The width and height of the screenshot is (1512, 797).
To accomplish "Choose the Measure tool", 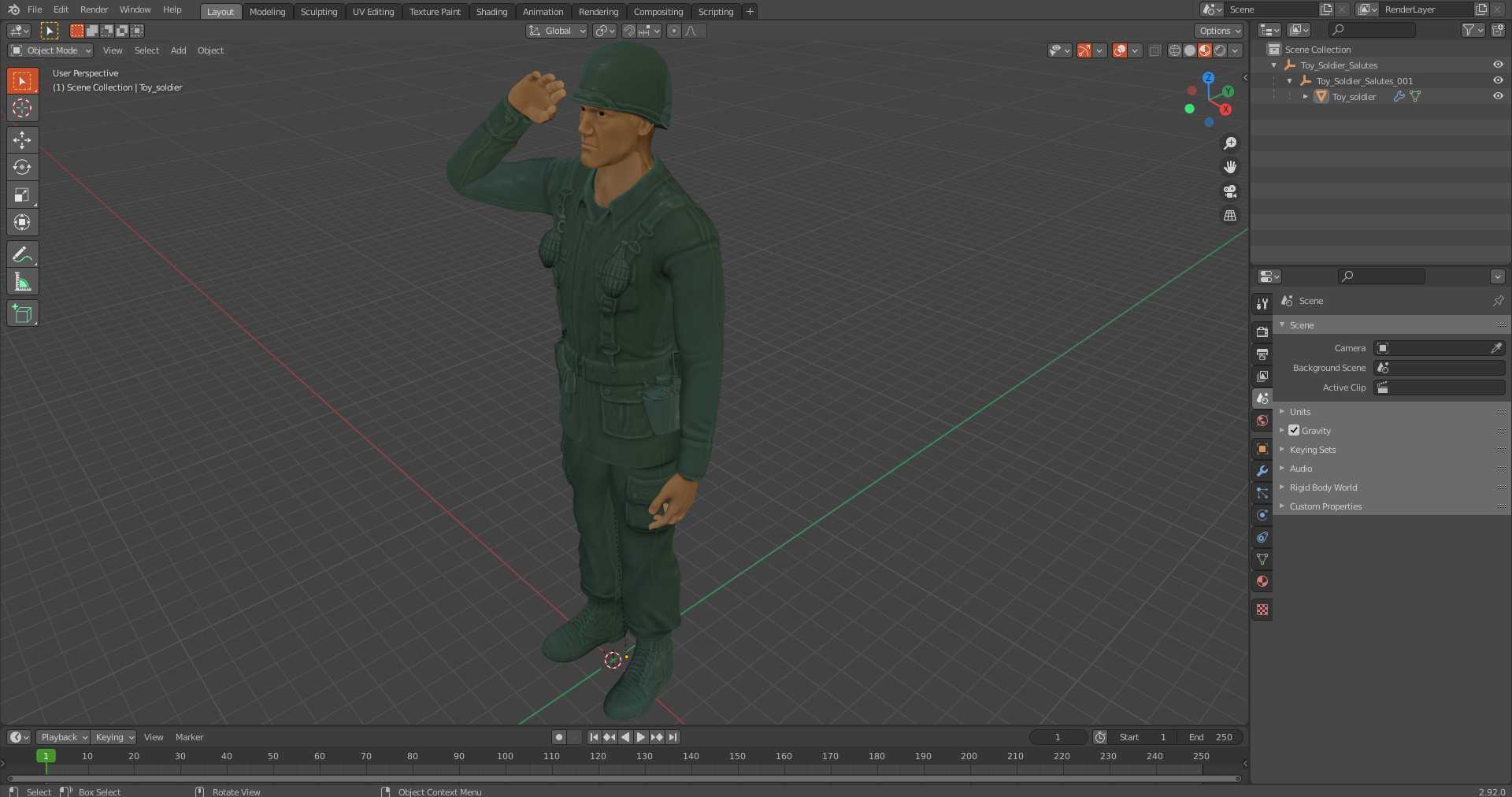I will (x=22, y=282).
